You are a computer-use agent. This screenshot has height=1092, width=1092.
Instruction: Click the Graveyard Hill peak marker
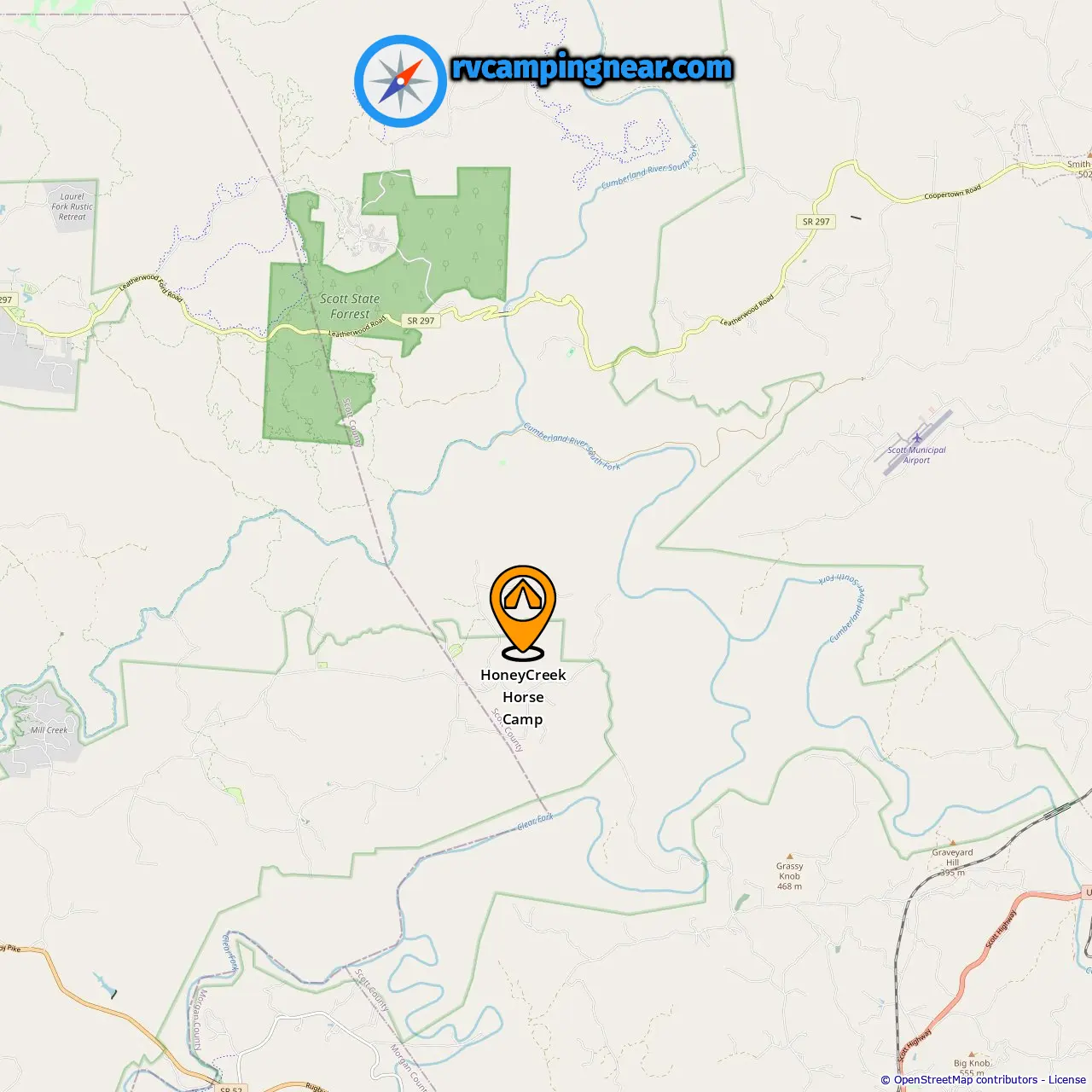pyautogui.click(x=952, y=842)
